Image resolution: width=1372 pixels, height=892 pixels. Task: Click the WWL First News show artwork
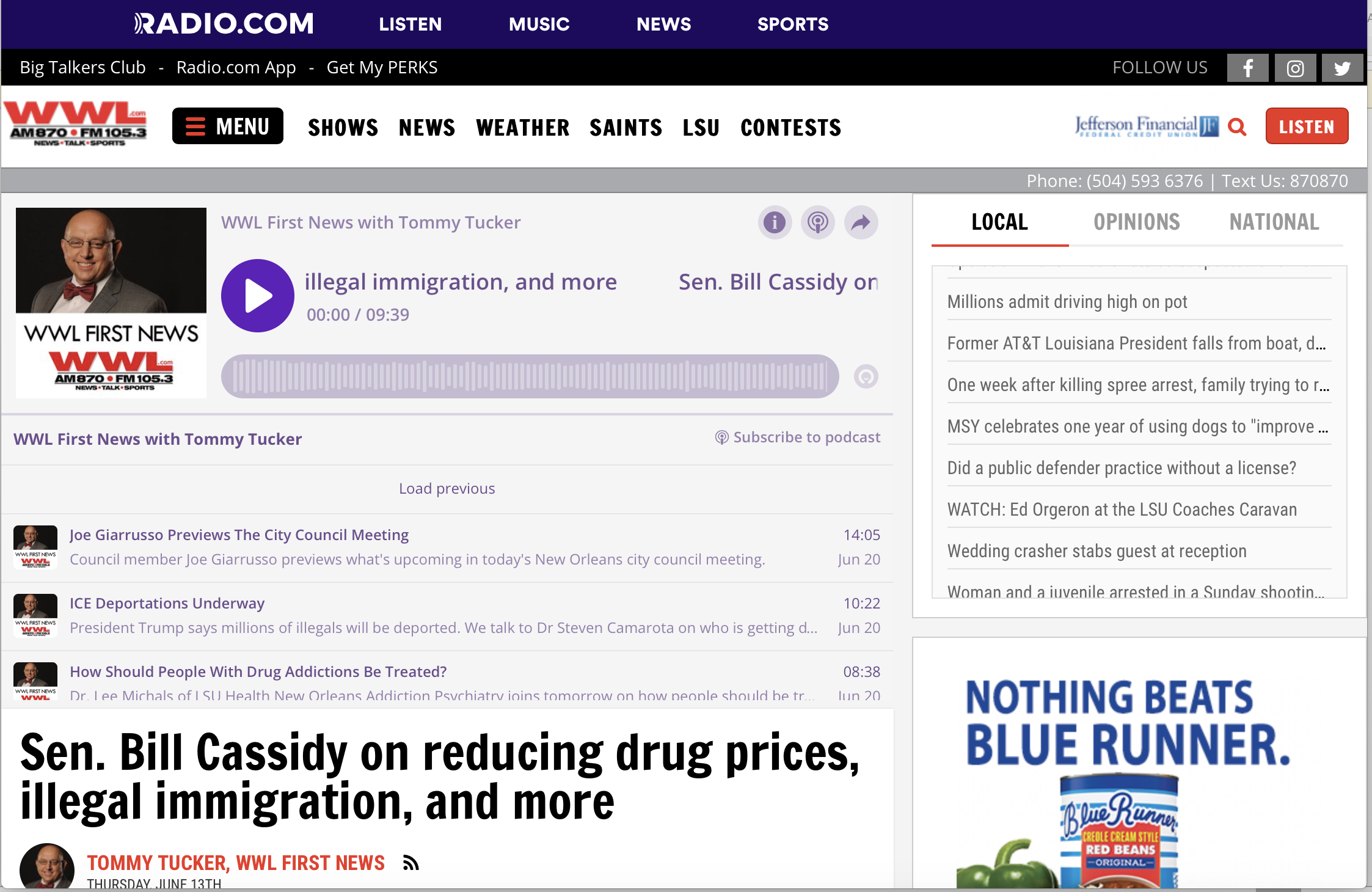pyautogui.click(x=111, y=303)
